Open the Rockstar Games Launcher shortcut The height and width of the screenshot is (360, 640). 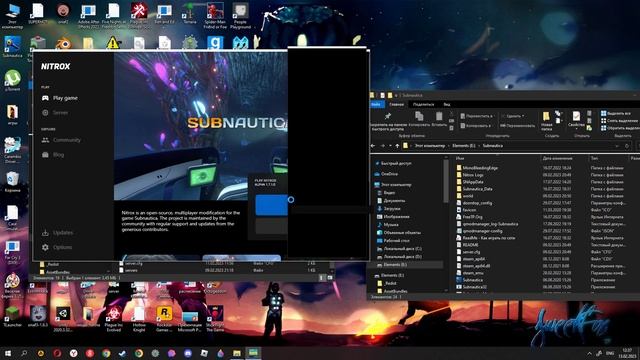(x=164, y=318)
